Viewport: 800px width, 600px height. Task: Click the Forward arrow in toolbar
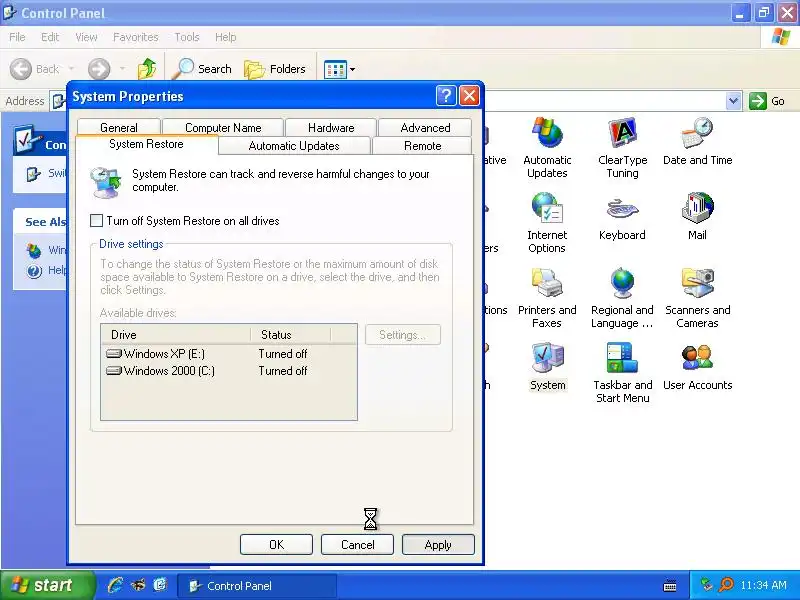99,69
